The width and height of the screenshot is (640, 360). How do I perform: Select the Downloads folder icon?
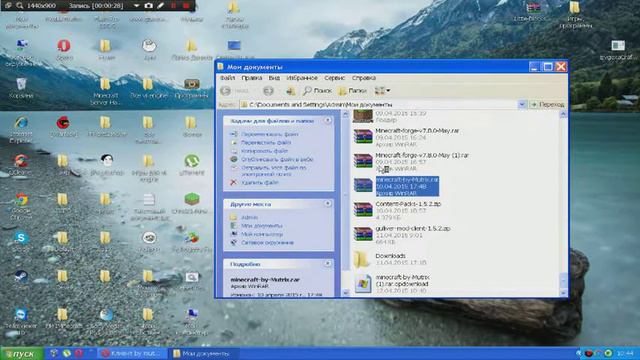pos(362,259)
